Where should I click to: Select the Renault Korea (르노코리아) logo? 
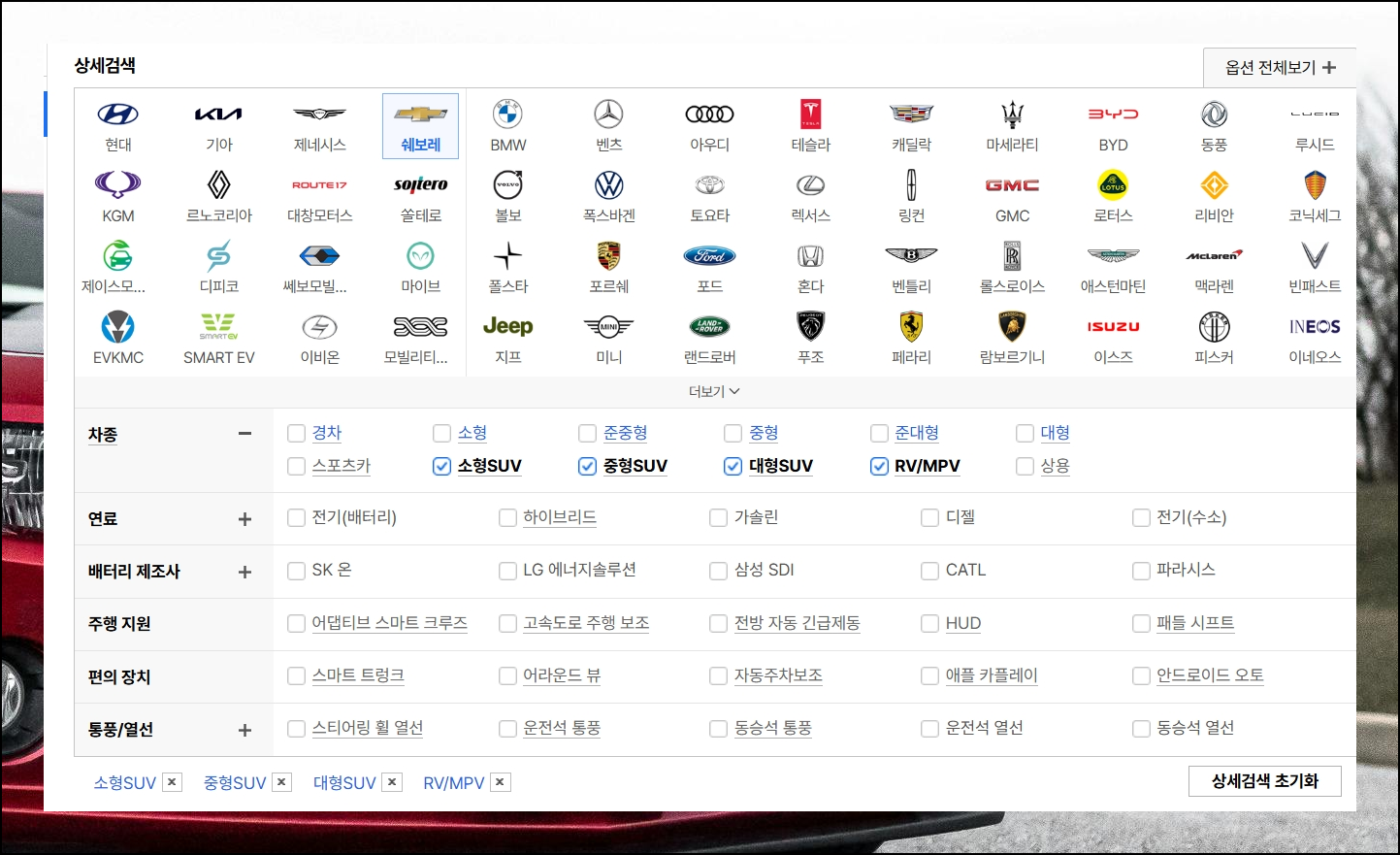pos(219,184)
